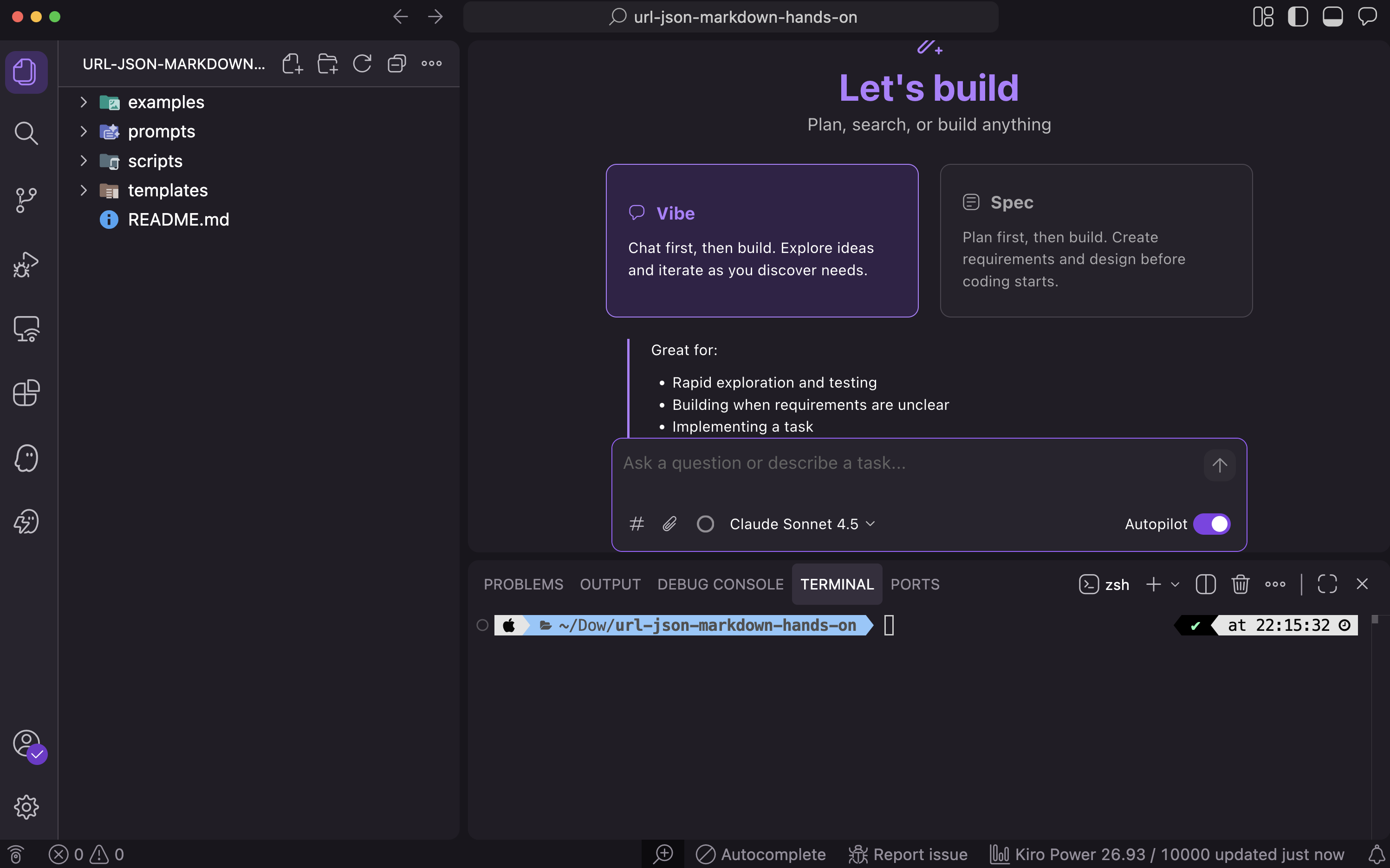
Task: Show errors and warnings count in status bar
Action: (x=86, y=854)
